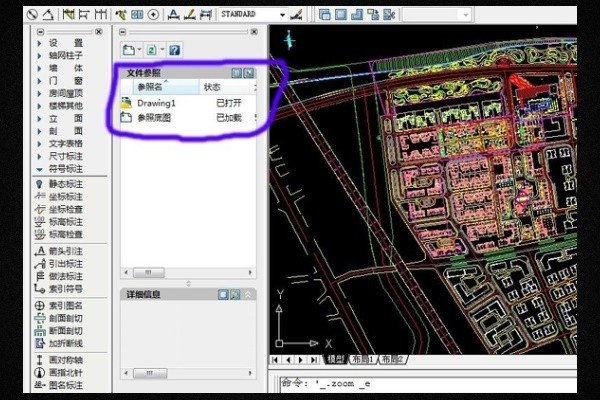Sort by the 参照名 column header
Viewport: 600px width, 400px height.
160,88
